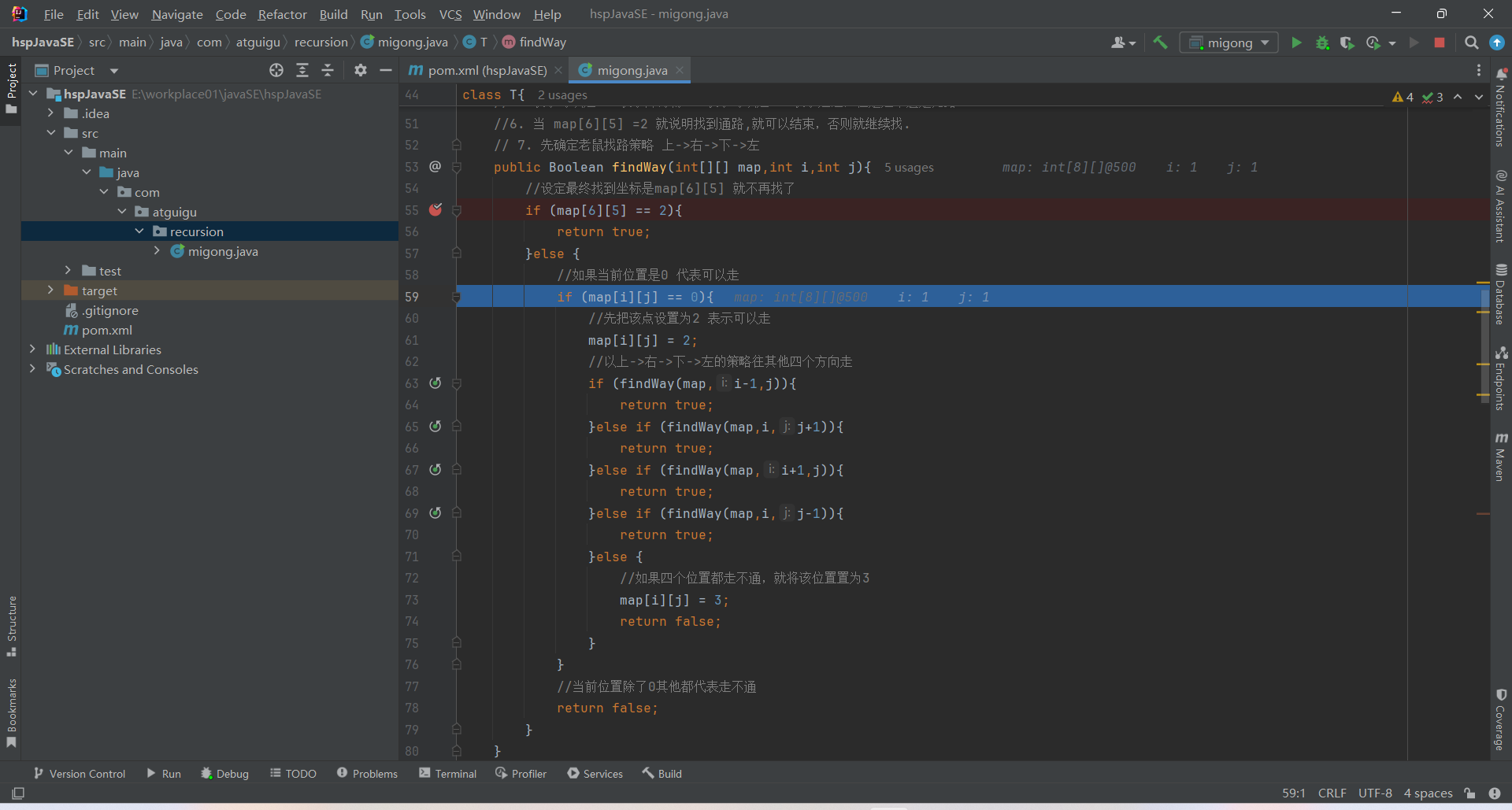The width and height of the screenshot is (1512, 810).
Task: Toggle the breakpoint on line 55
Action: [435, 210]
